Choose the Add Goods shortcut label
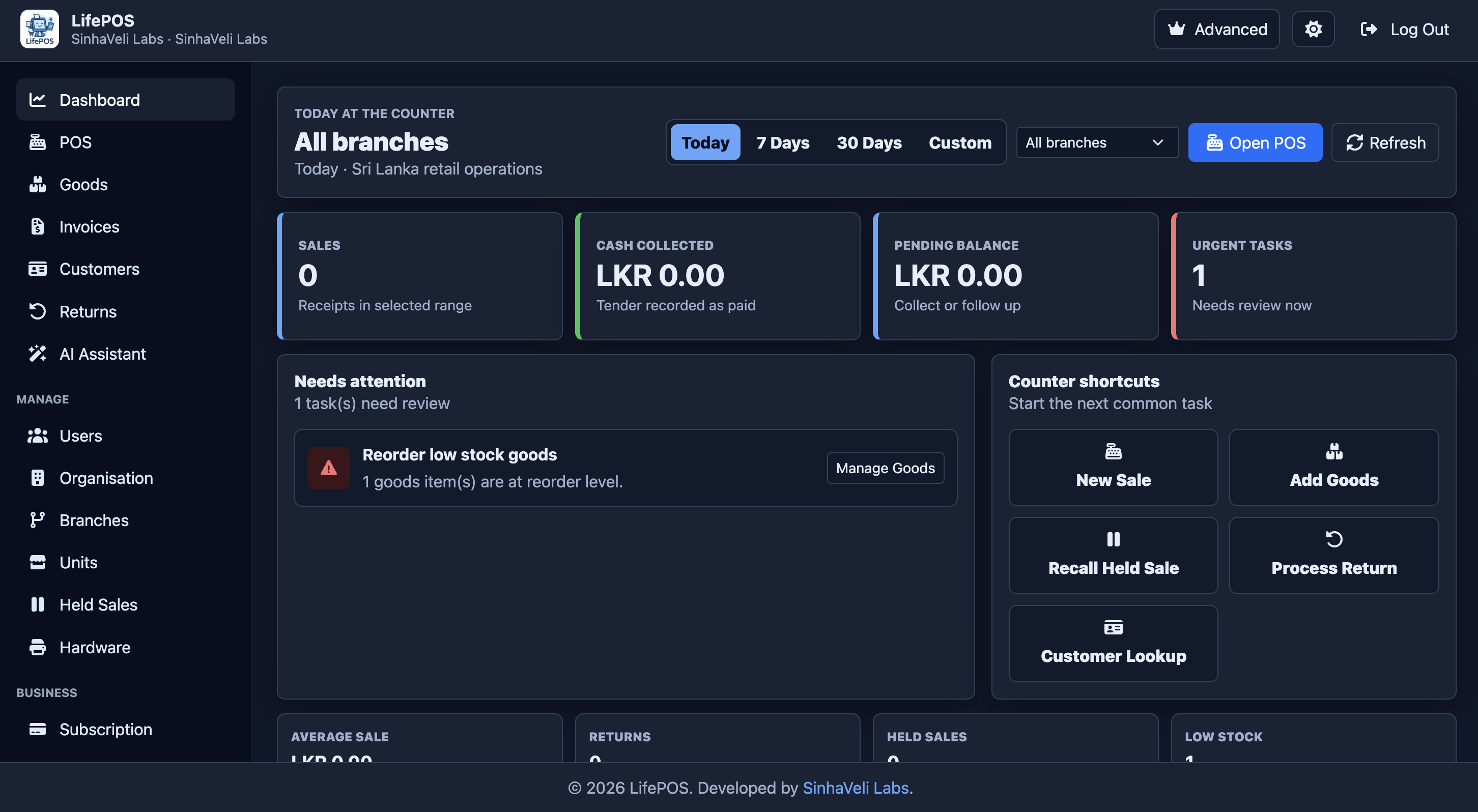 (x=1334, y=480)
